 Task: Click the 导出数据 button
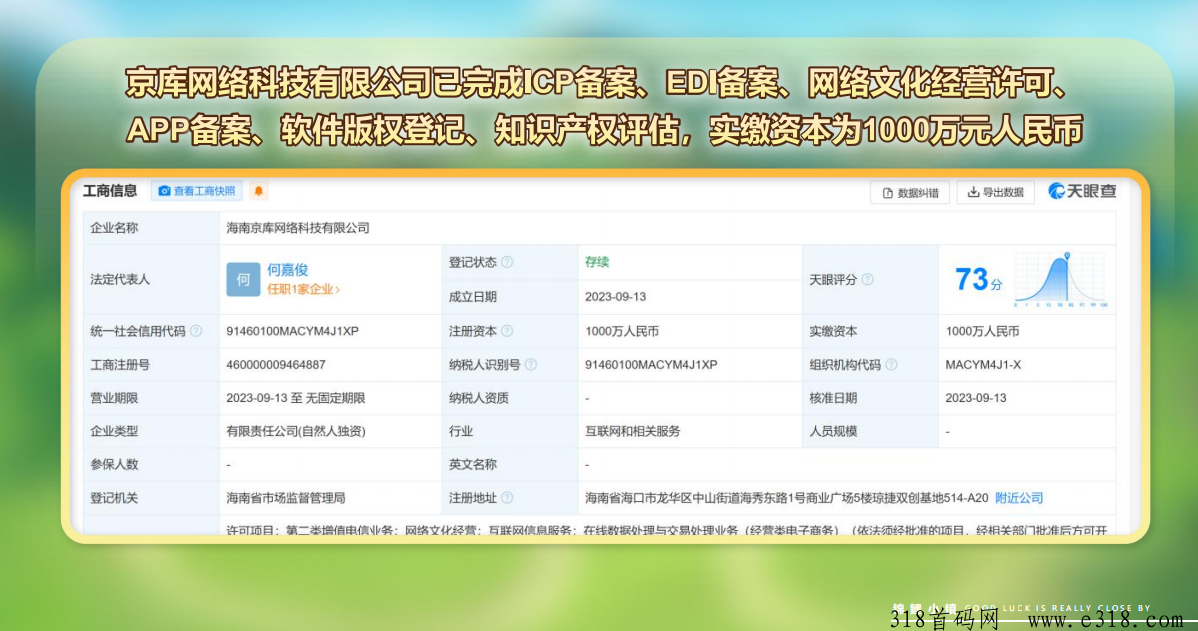(x=996, y=193)
